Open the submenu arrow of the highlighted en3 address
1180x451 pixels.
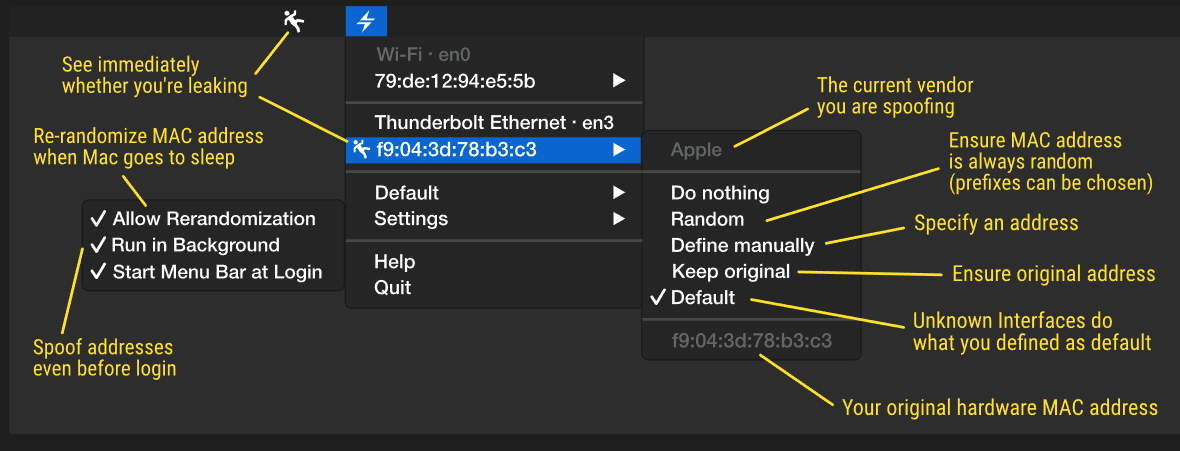(619, 150)
